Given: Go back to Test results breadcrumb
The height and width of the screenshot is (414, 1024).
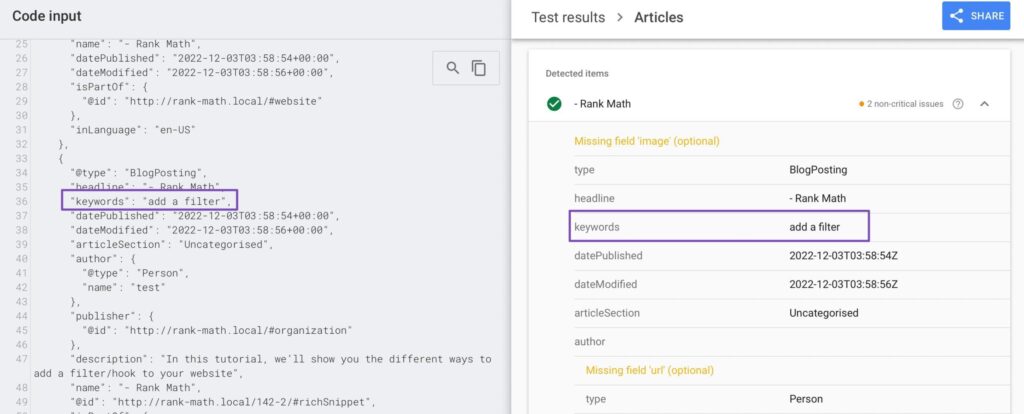Looking at the screenshot, I should 568,17.
